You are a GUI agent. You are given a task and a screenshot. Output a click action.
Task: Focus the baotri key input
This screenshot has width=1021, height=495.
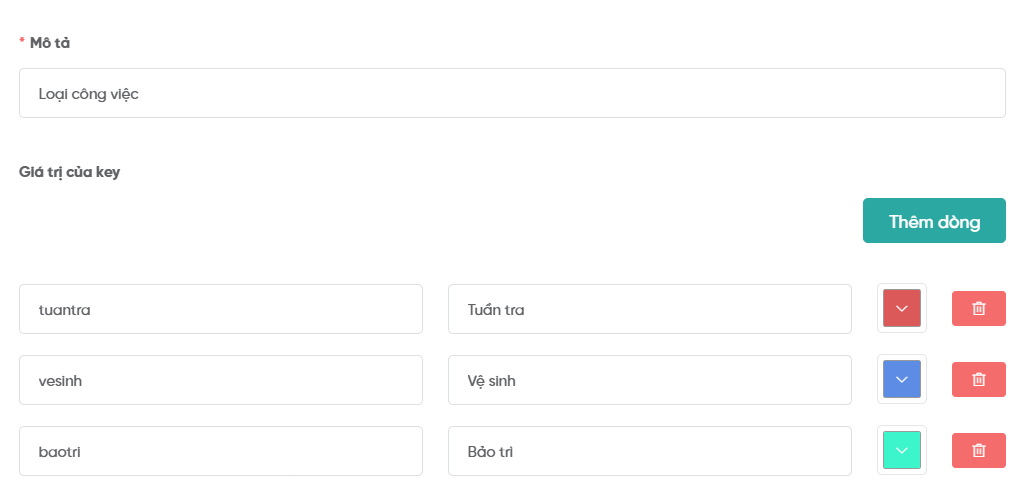(220, 451)
